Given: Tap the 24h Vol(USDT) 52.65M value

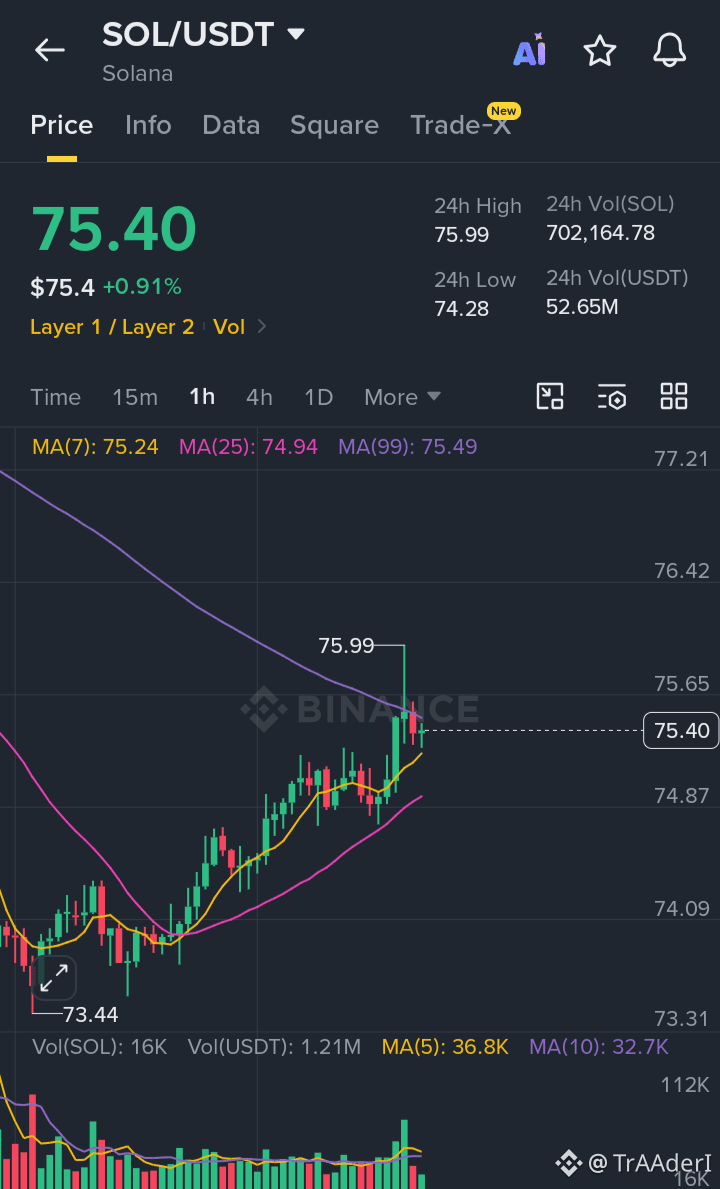Looking at the screenshot, I should (582, 306).
